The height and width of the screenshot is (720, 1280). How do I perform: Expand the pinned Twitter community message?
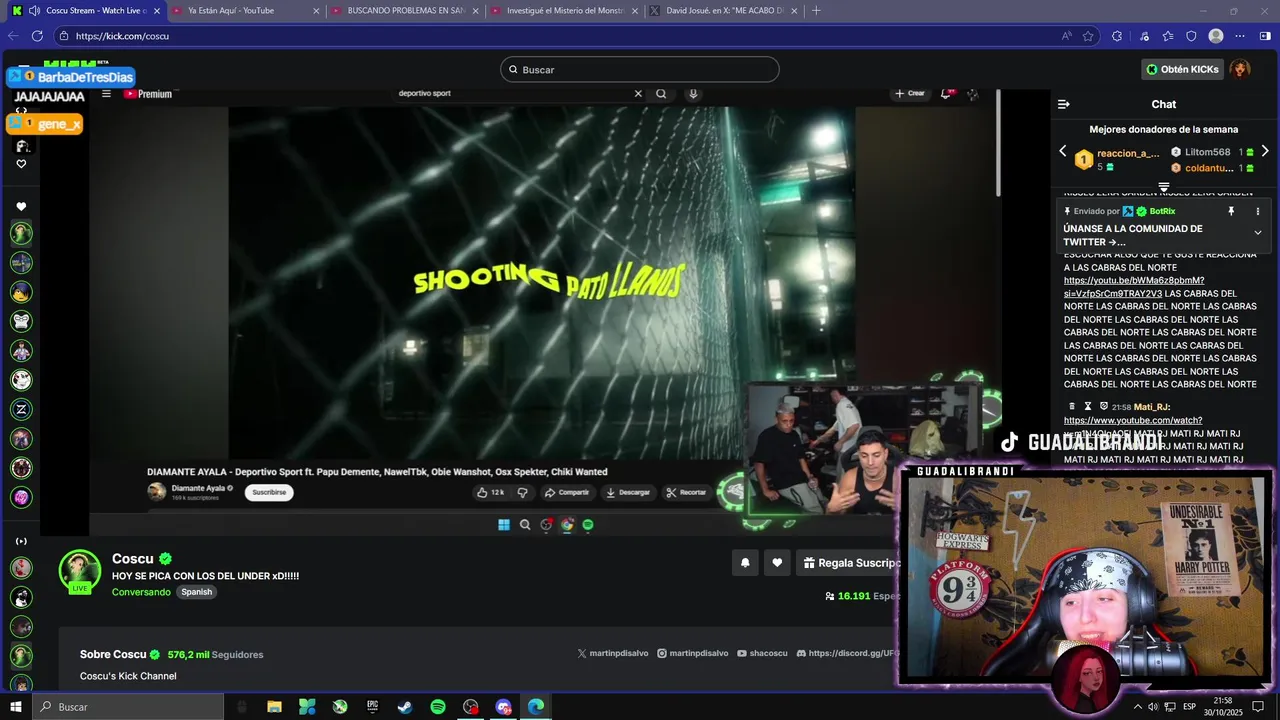[x=1258, y=233]
